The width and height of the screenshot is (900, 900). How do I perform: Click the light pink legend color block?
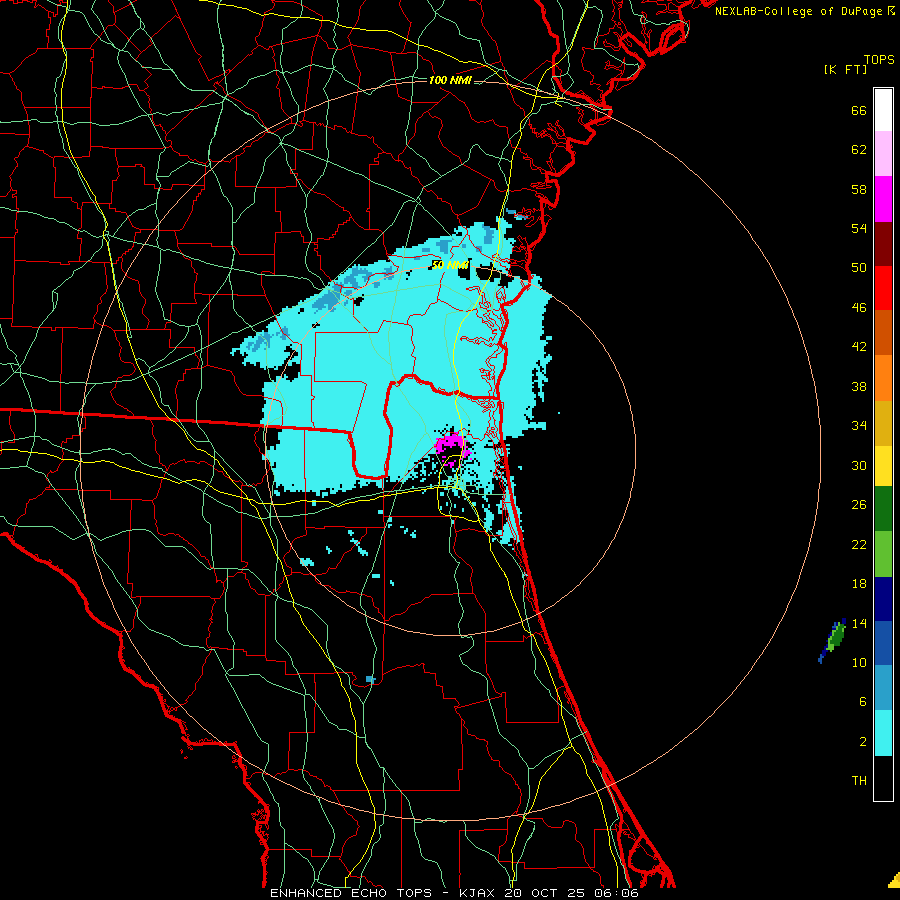coord(883,153)
